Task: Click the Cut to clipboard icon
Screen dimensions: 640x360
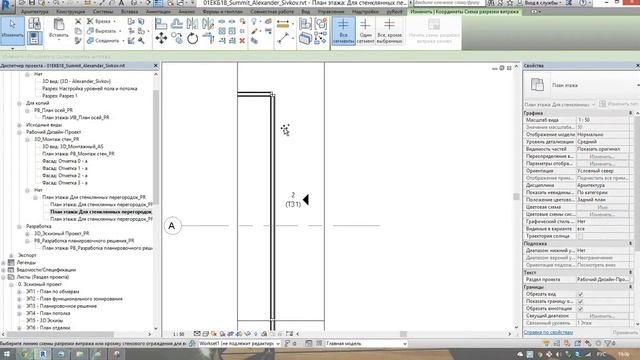Action: [78, 21]
